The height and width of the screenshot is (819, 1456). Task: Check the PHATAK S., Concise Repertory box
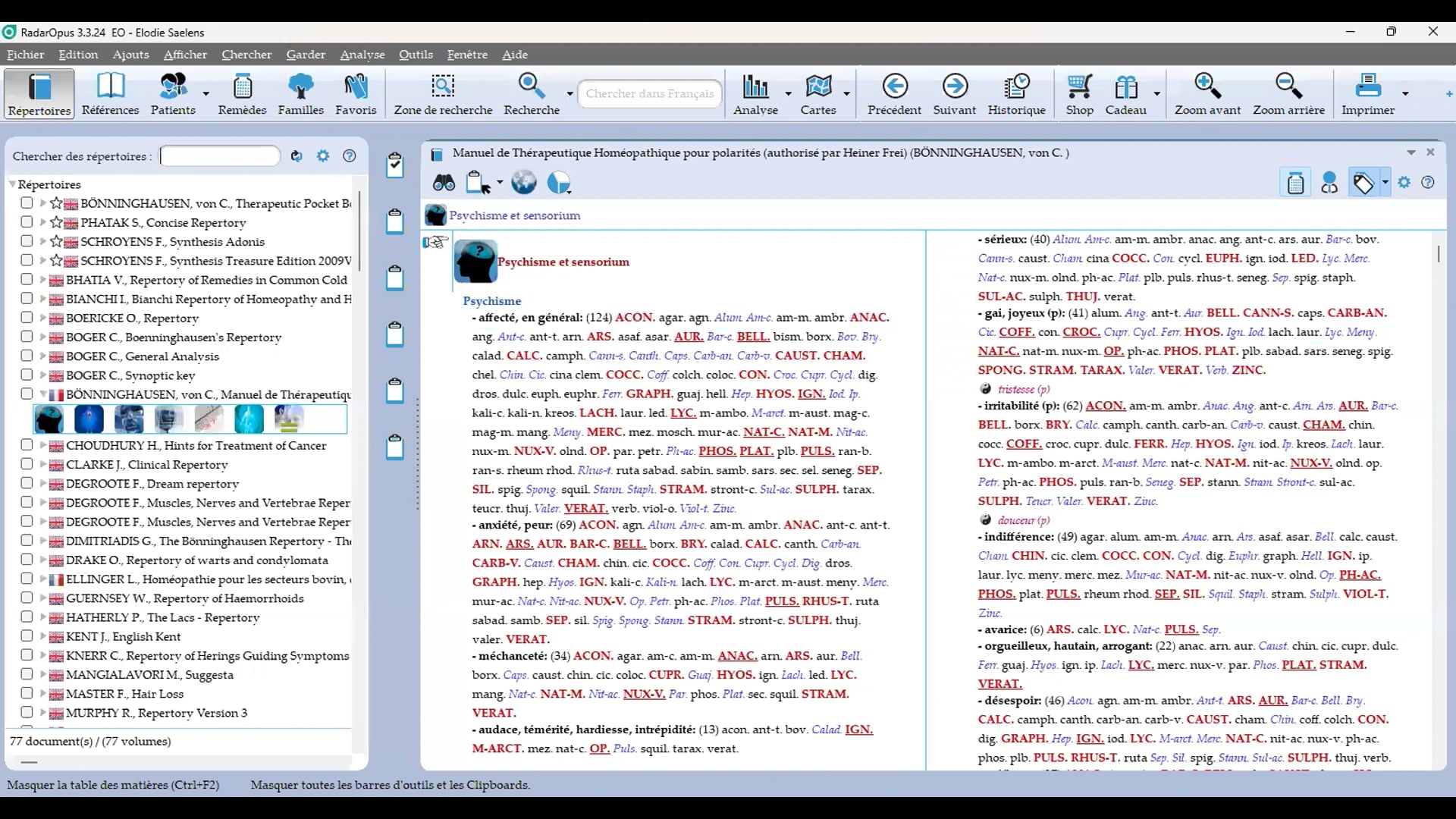[x=27, y=221]
